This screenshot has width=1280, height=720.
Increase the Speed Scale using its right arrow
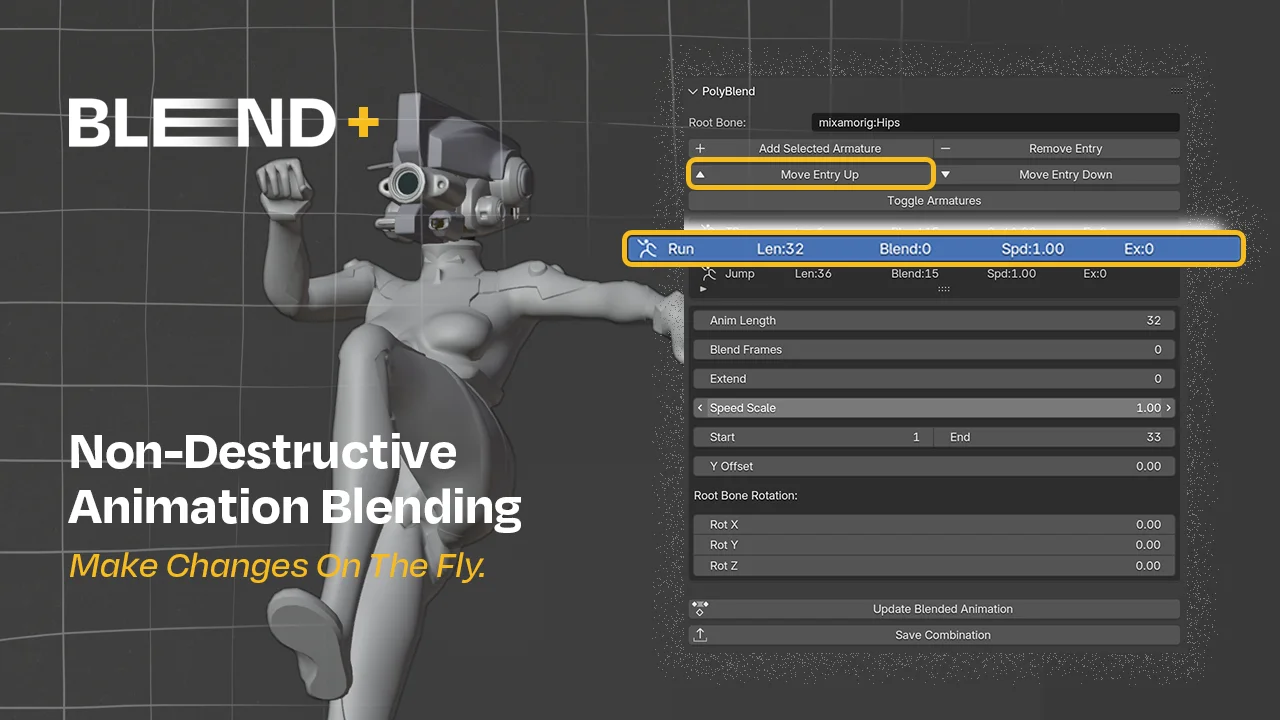[x=1166, y=408]
